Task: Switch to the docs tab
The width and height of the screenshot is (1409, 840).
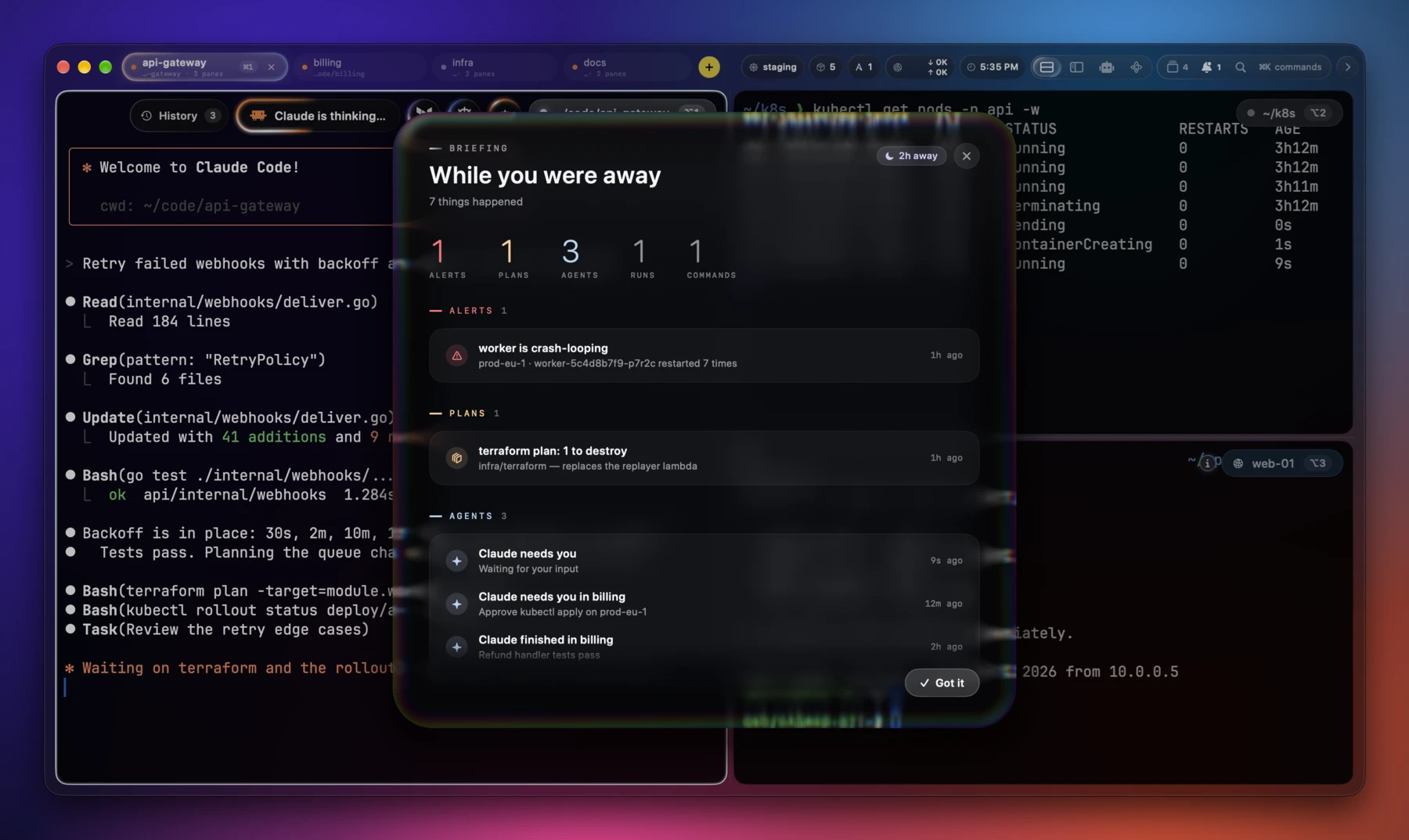Action: 626,67
